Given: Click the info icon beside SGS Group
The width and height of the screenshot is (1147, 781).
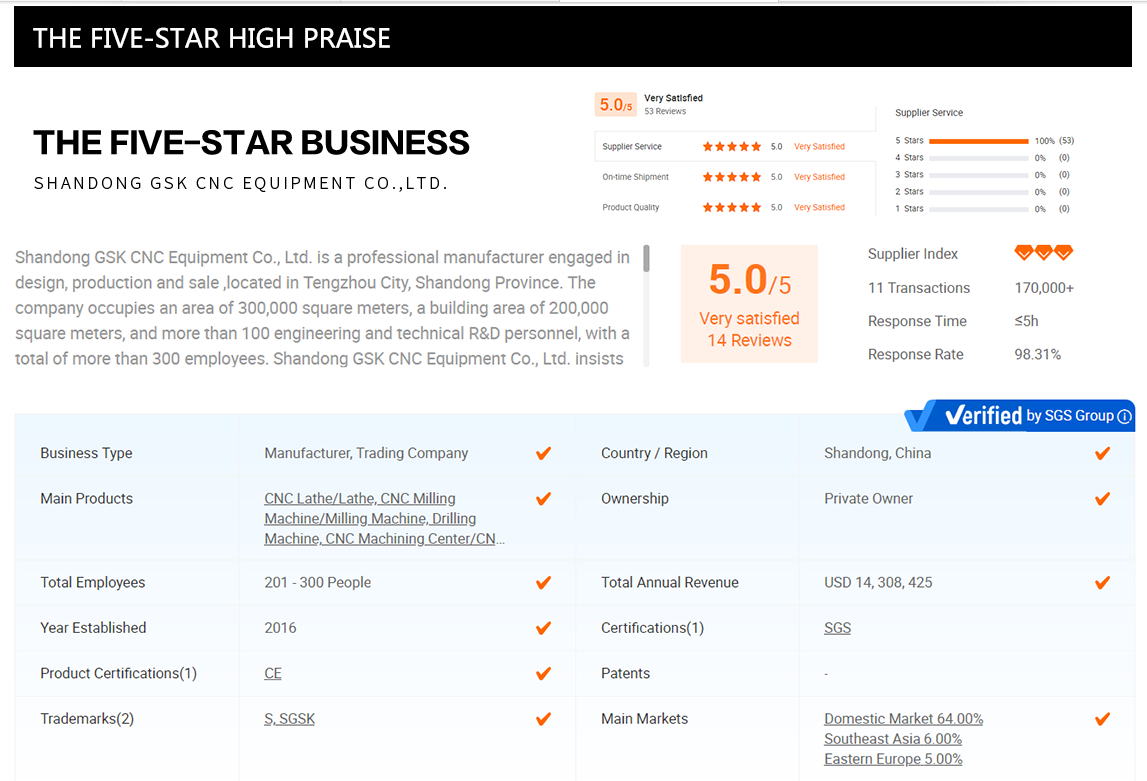Looking at the screenshot, I should pos(1125,416).
